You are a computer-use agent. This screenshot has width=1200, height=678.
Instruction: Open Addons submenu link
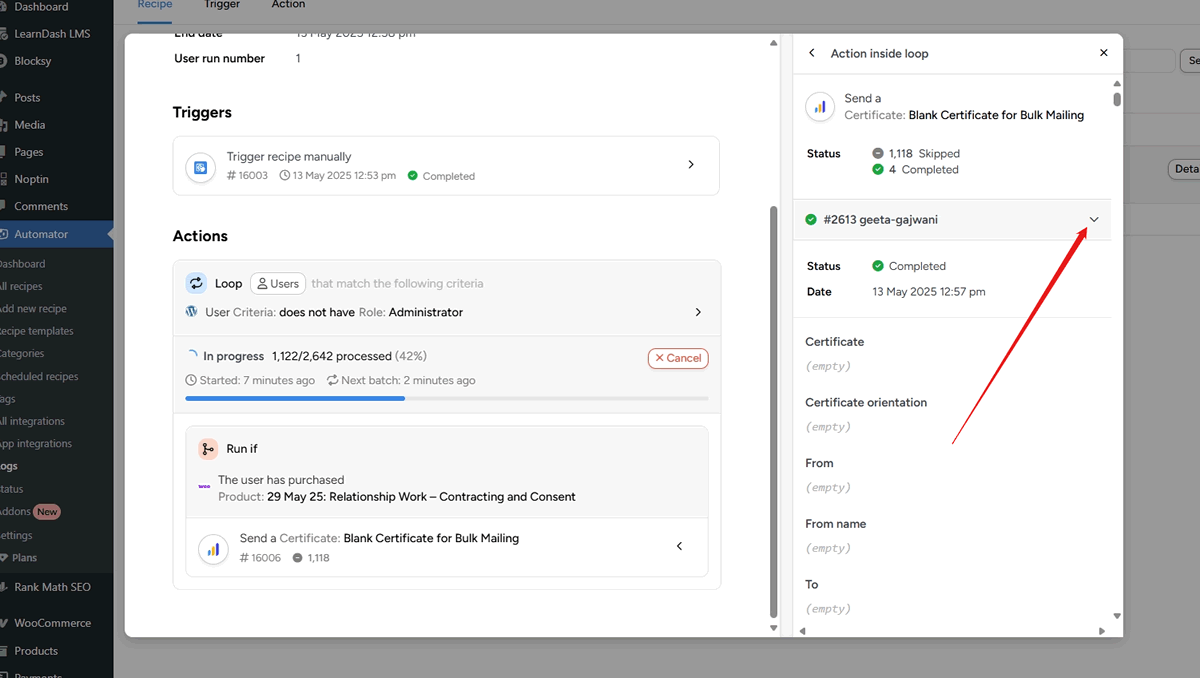pyautogui.click(x=16, y=511)
